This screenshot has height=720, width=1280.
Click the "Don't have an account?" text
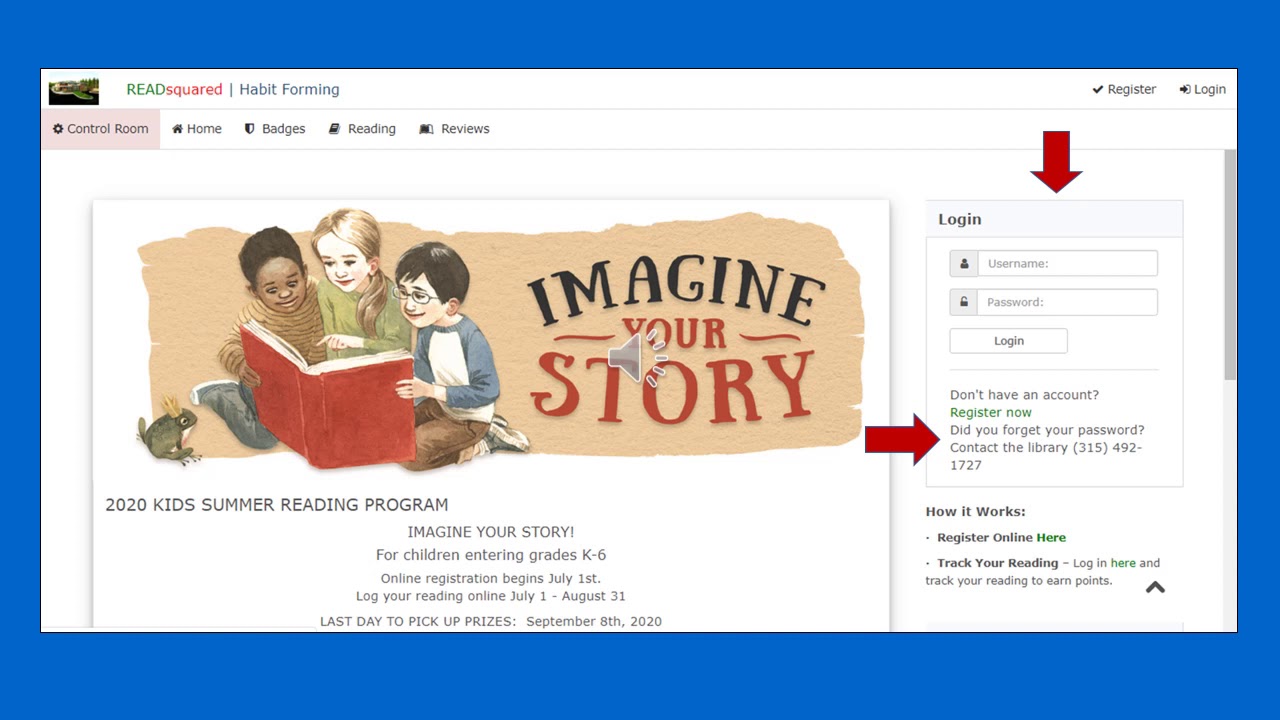[x=1024, y=395]
